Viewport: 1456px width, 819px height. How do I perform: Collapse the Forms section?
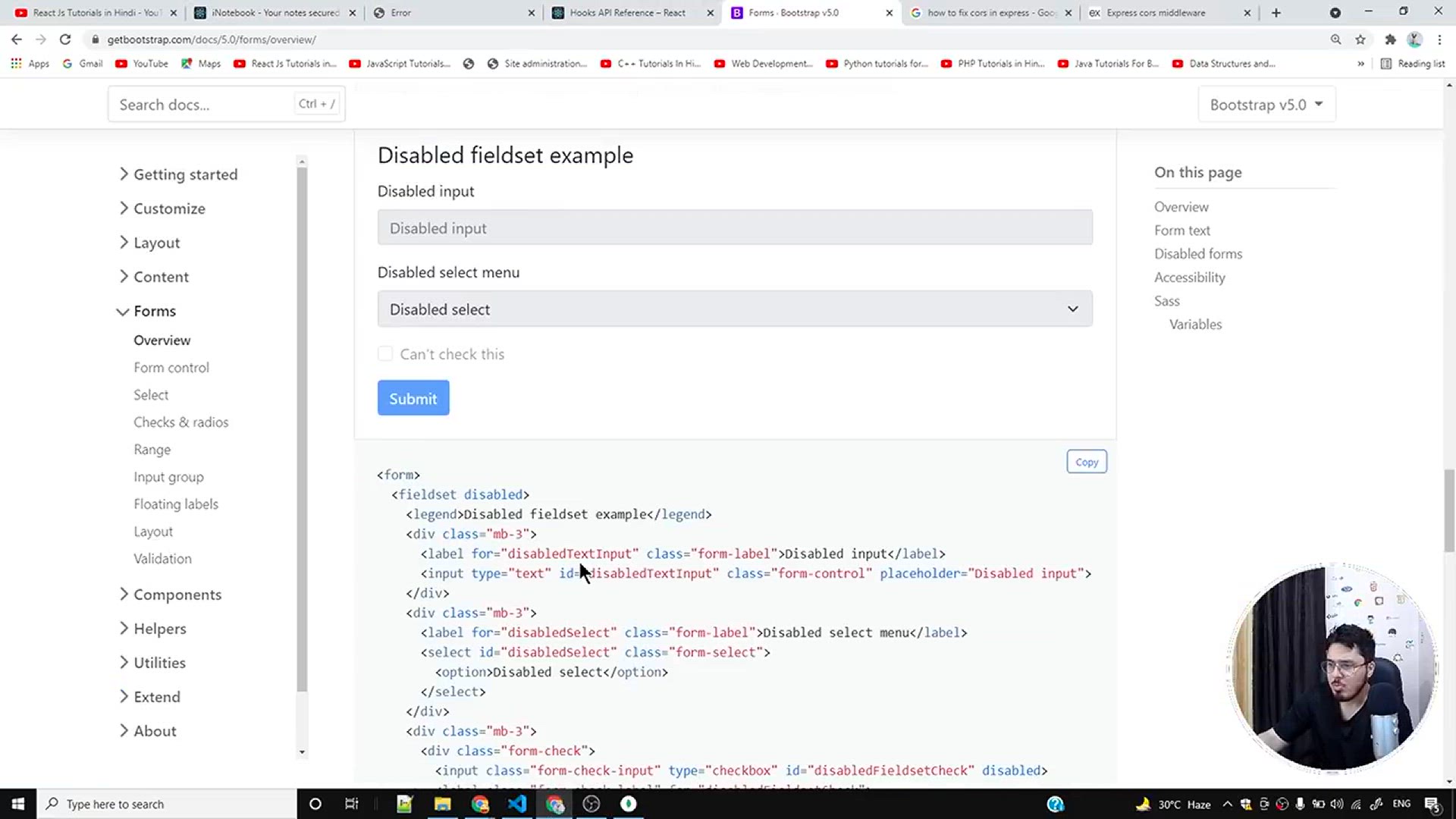(146, 311)
